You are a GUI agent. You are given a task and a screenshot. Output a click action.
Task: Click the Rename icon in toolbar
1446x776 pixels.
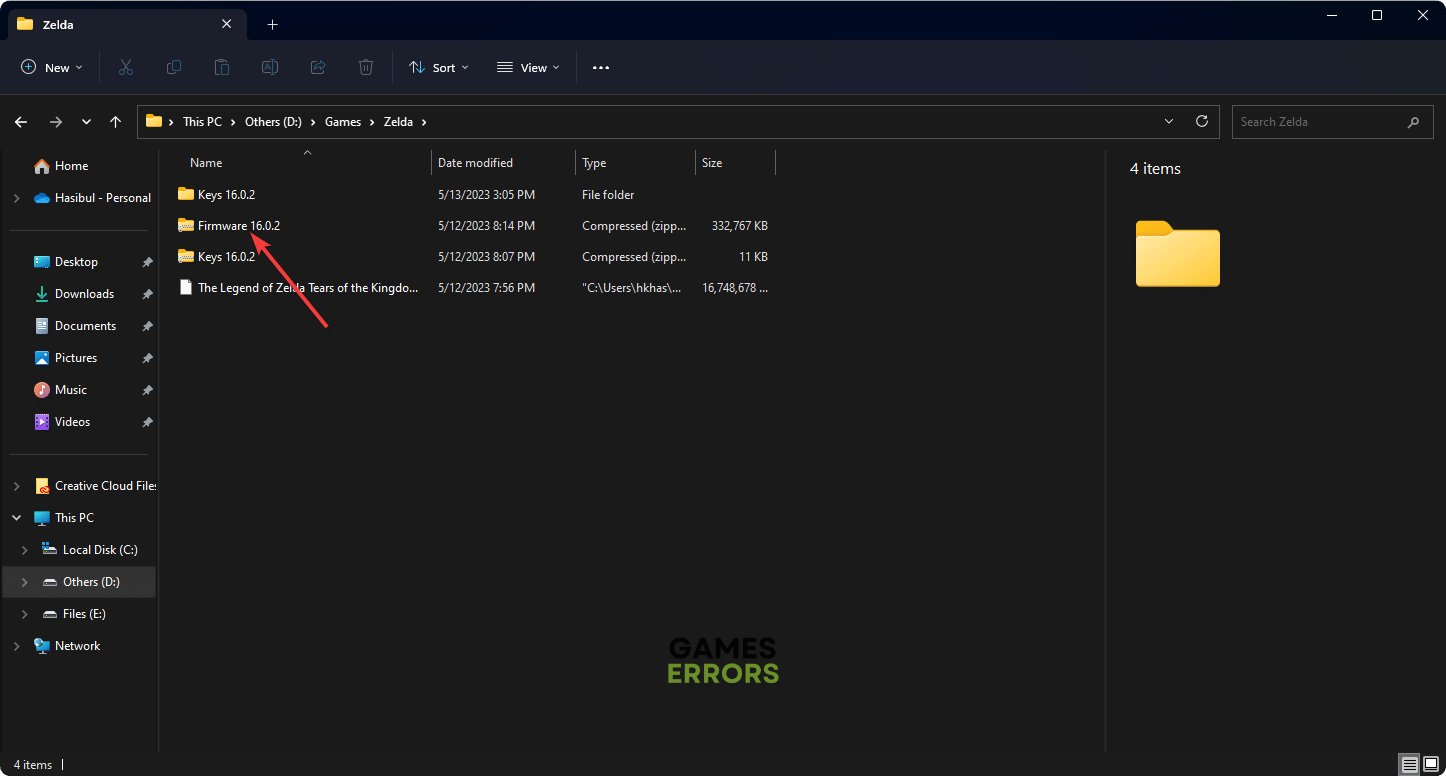click(x=270, y=67)
